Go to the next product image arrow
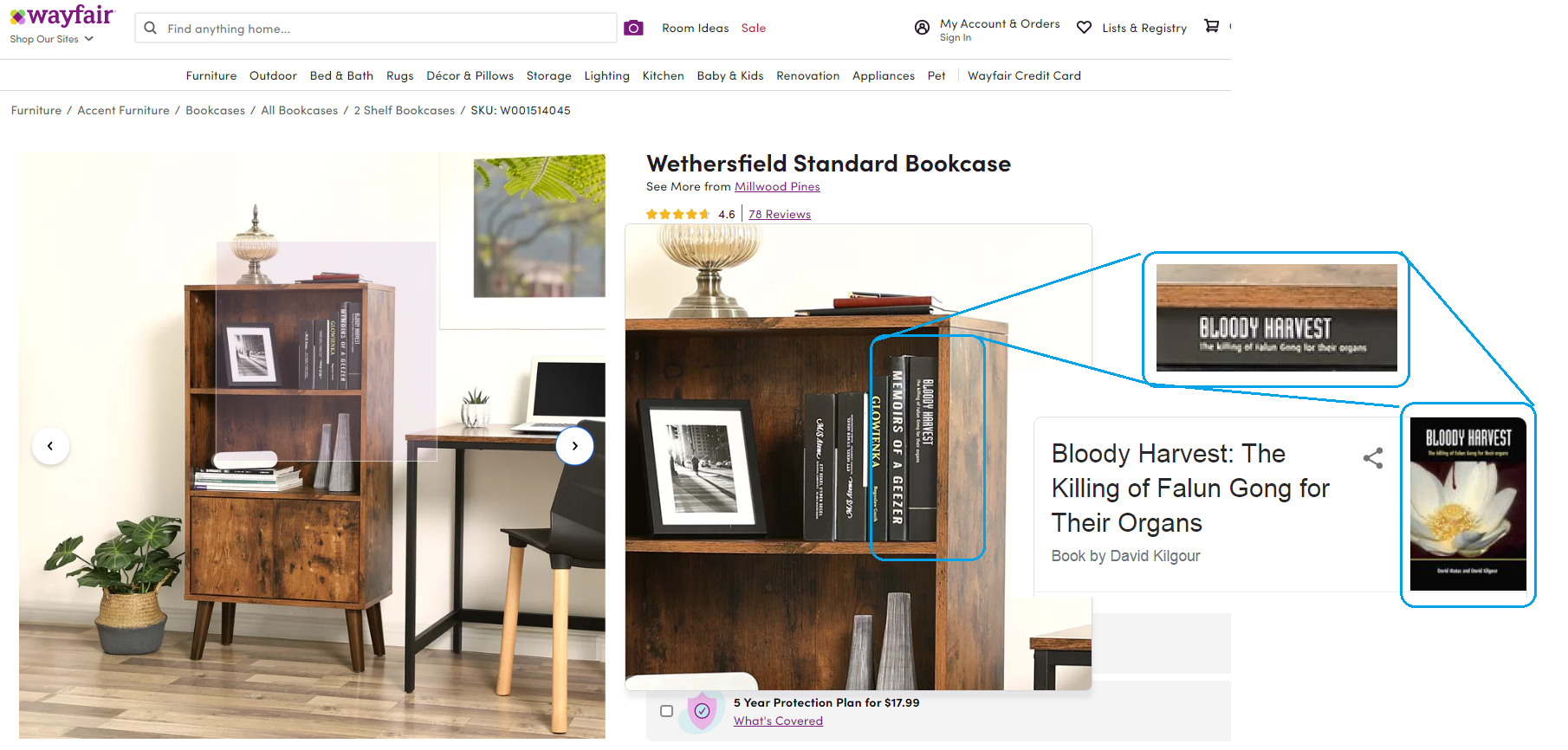Viewport: 1568px width, 750px height. click(x=574, y=446)
